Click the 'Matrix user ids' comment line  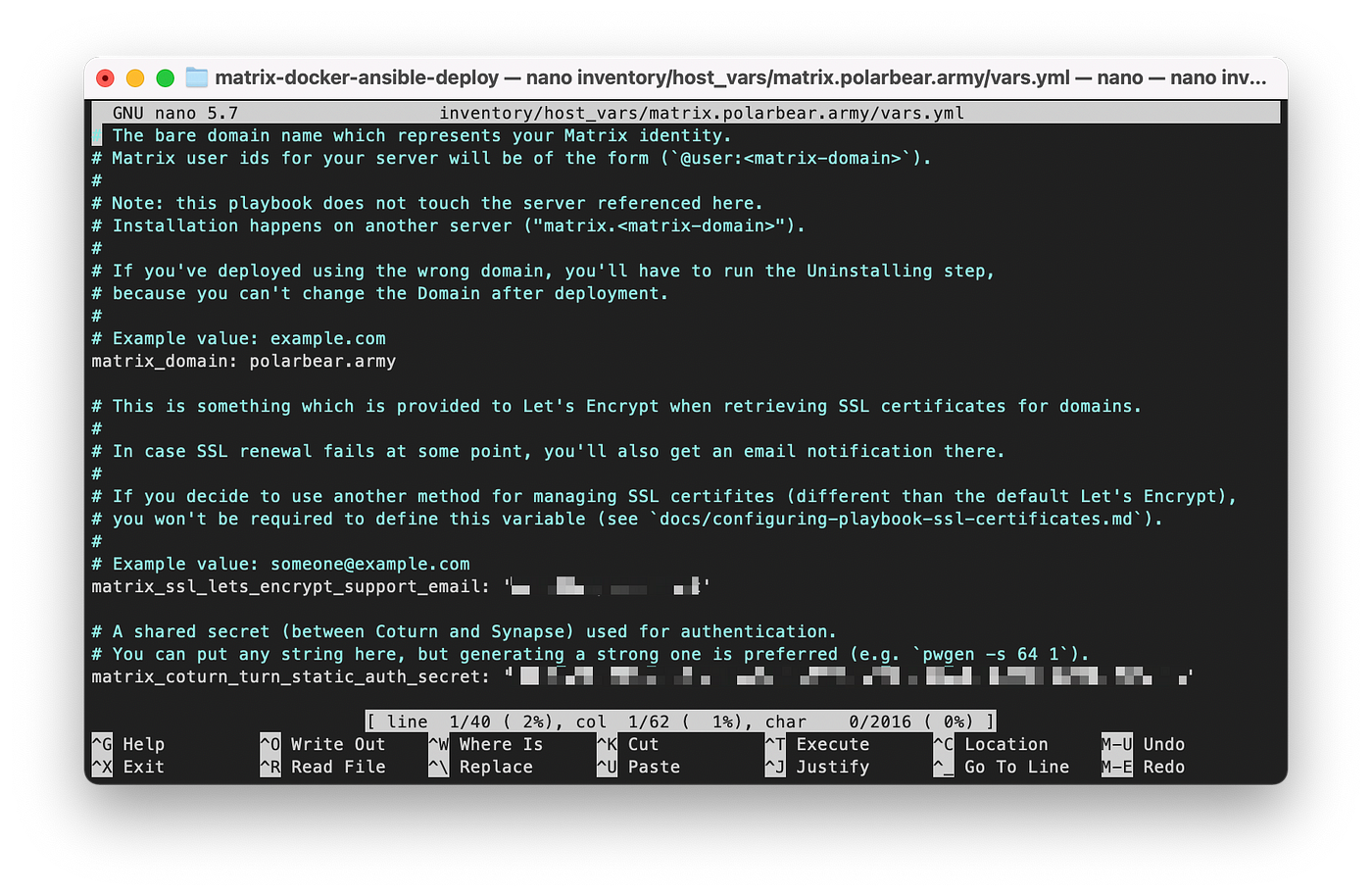coord(512,158)
